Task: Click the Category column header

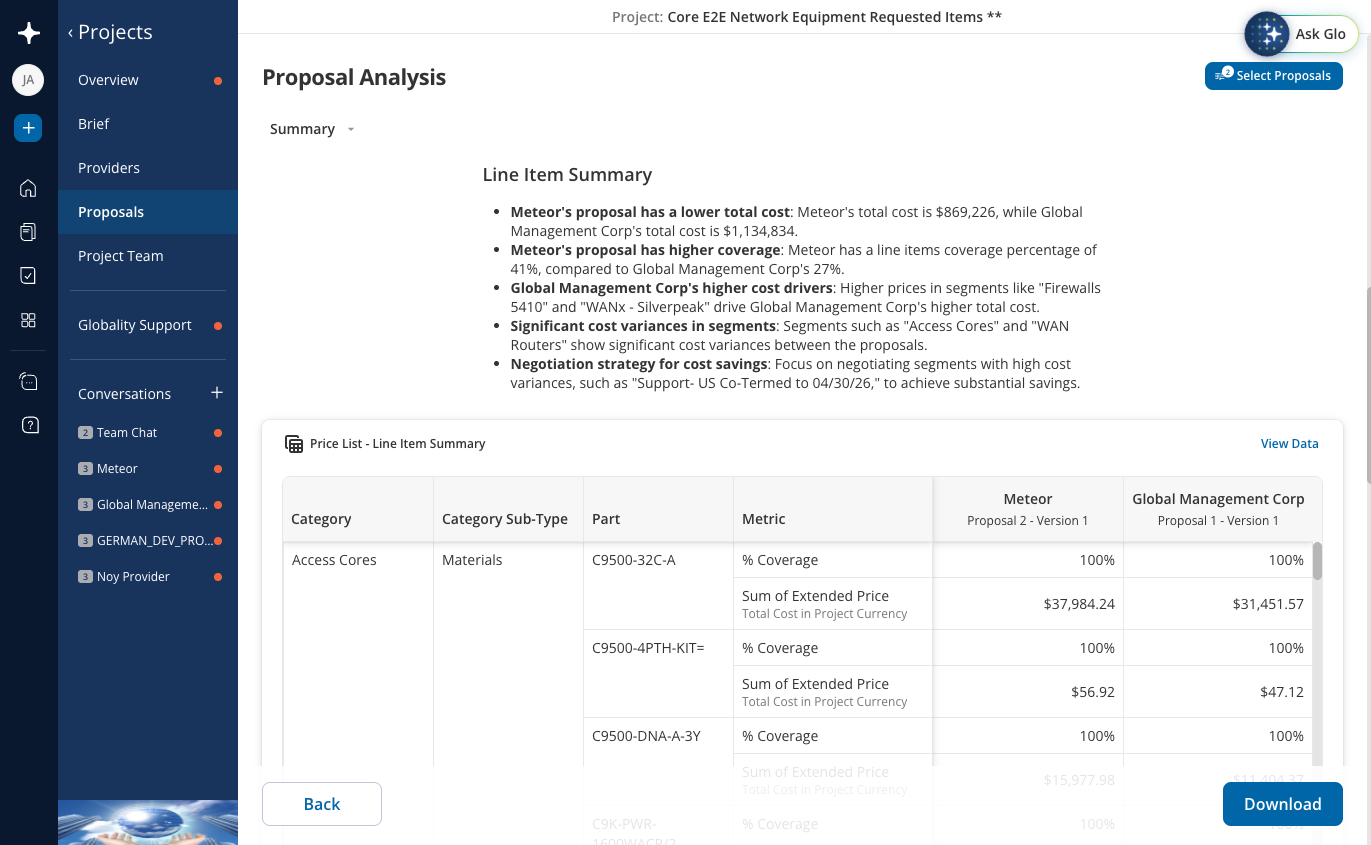Action: click(x=358, y=510)
